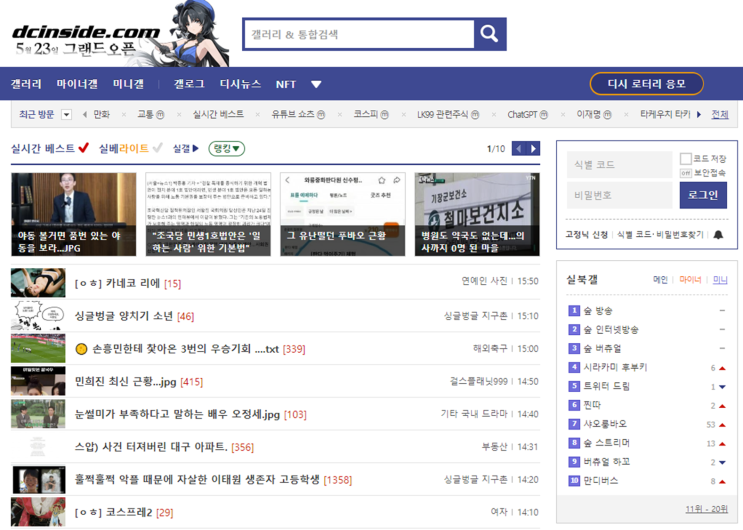Focus the 갤러리 & 통합검색 search field
The height and width of the screenshot is (530, 743).
(359, 34)
